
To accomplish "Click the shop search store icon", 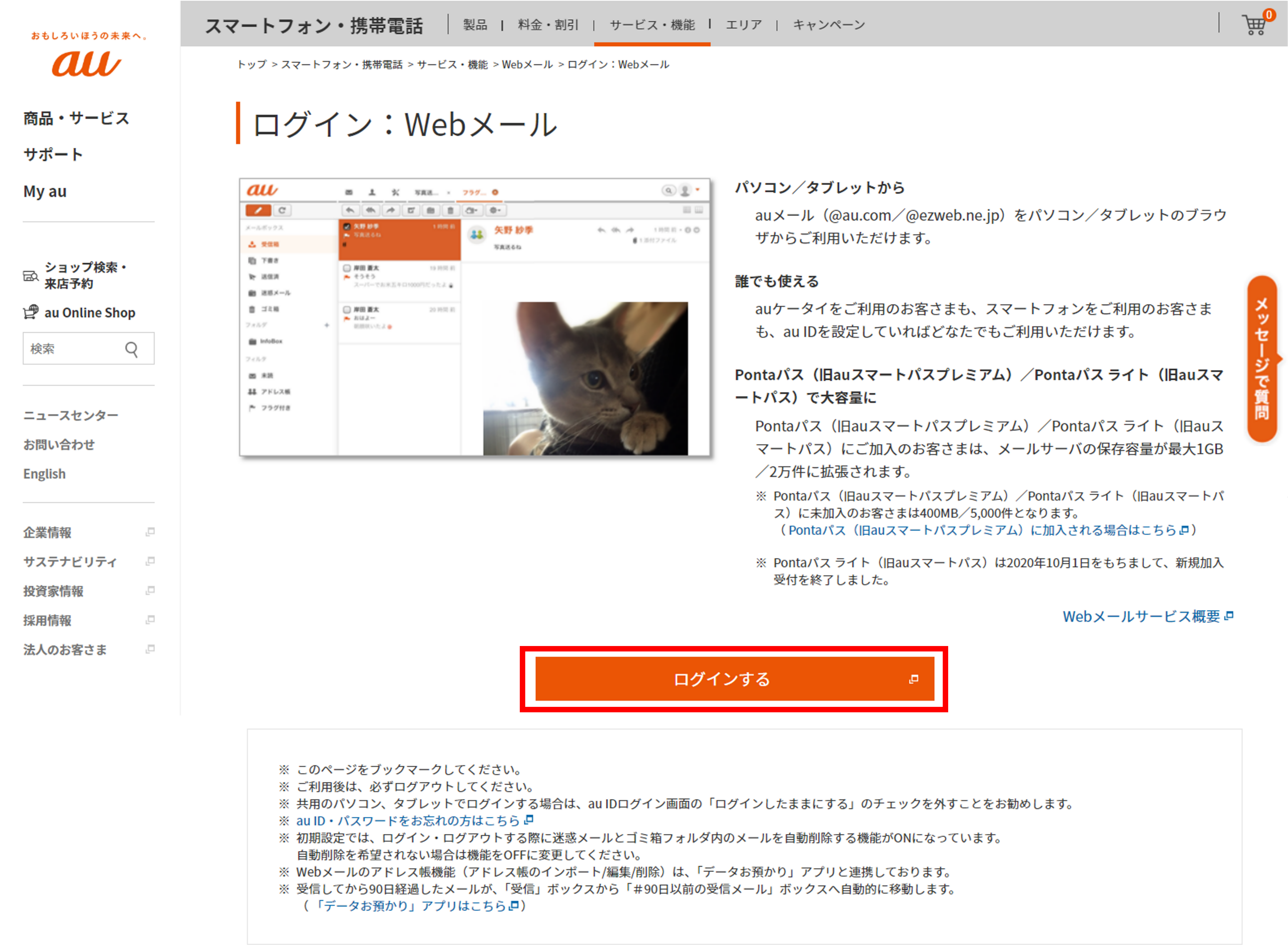I will click(x=30, y=276).
